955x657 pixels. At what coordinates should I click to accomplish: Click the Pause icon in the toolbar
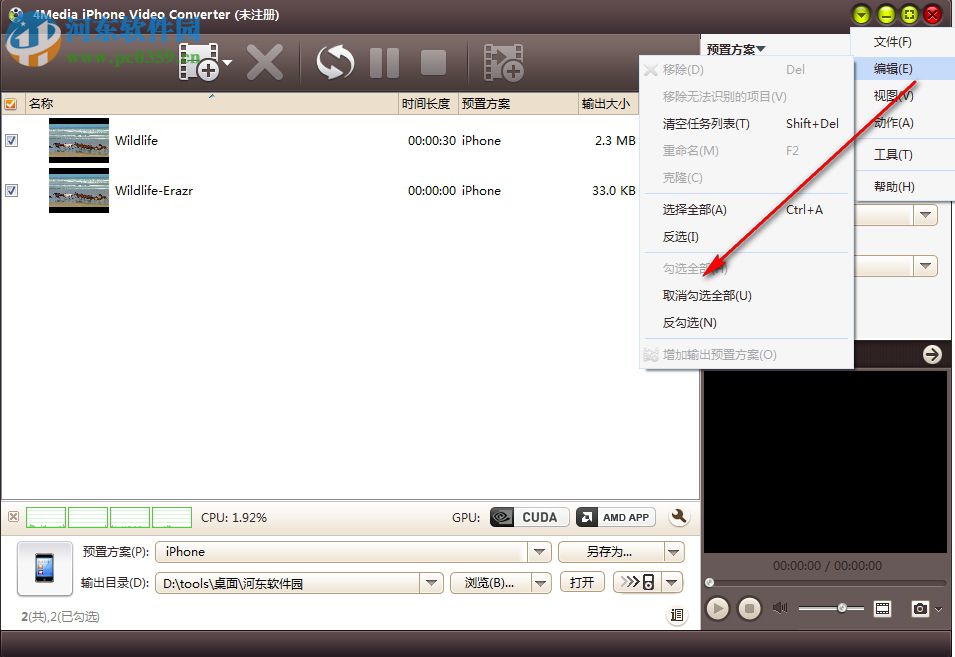coord(384,62)
